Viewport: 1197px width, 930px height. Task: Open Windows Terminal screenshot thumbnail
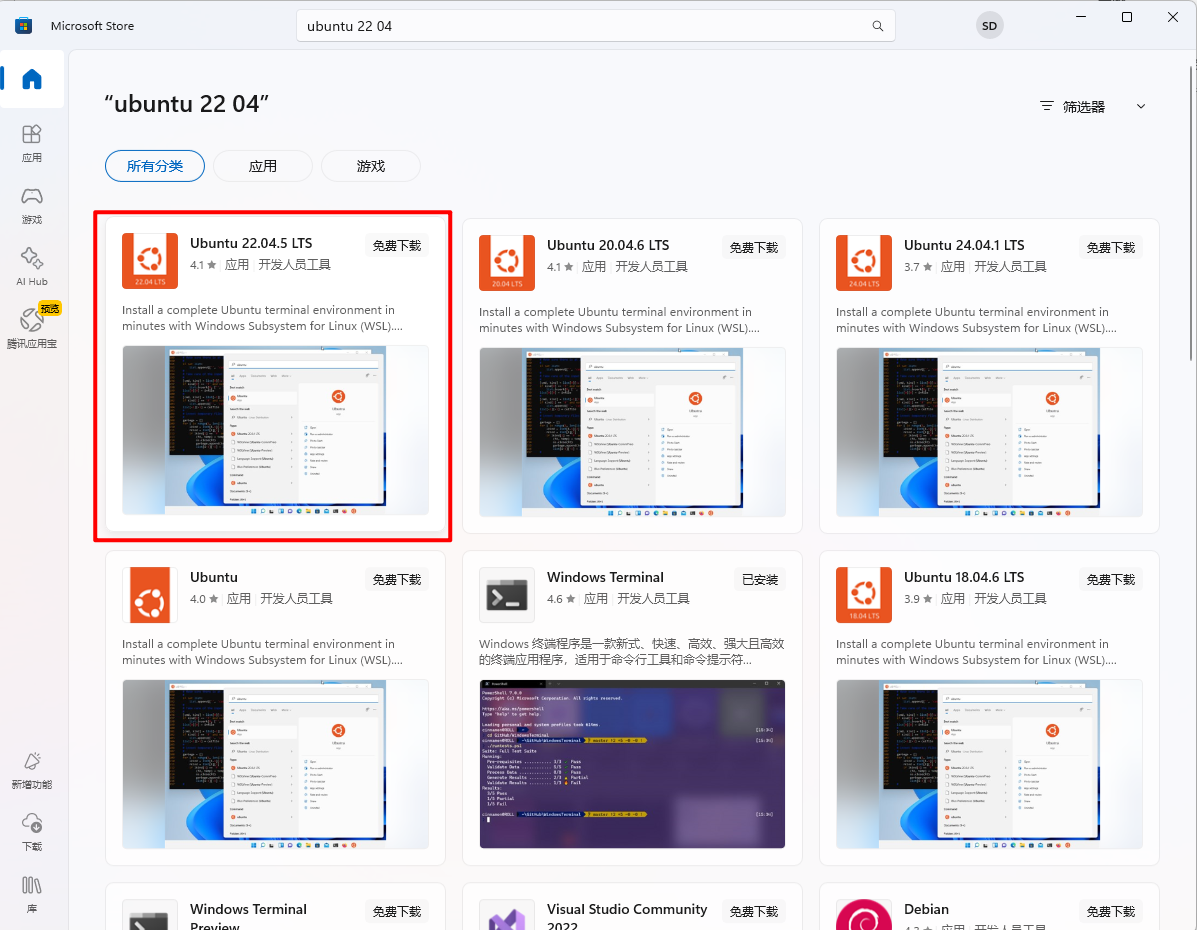tap(632, 764)
